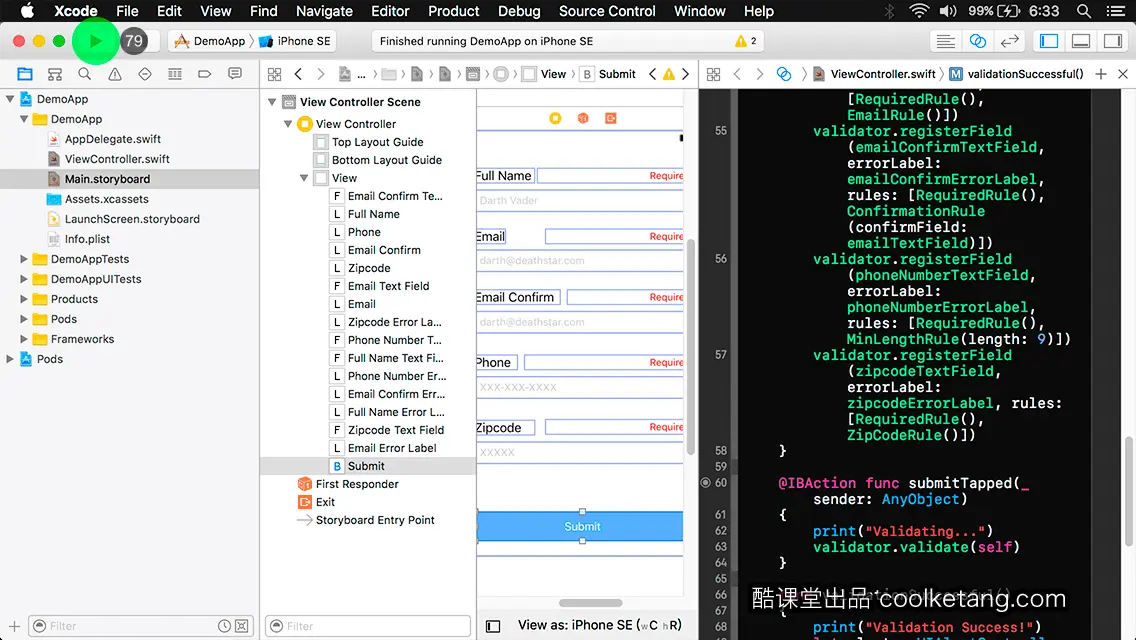Select ViewController.swift in project navigator

point(117,159)
